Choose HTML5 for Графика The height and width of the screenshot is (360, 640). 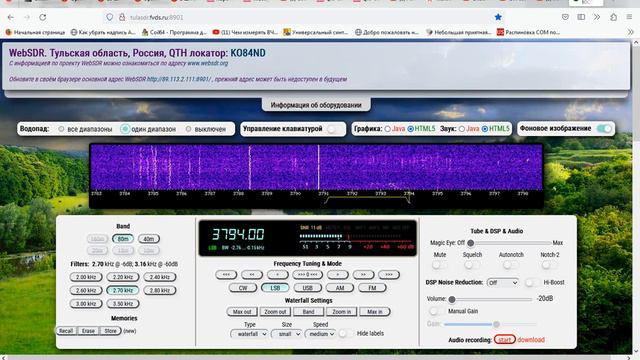[x=411, y=129]
